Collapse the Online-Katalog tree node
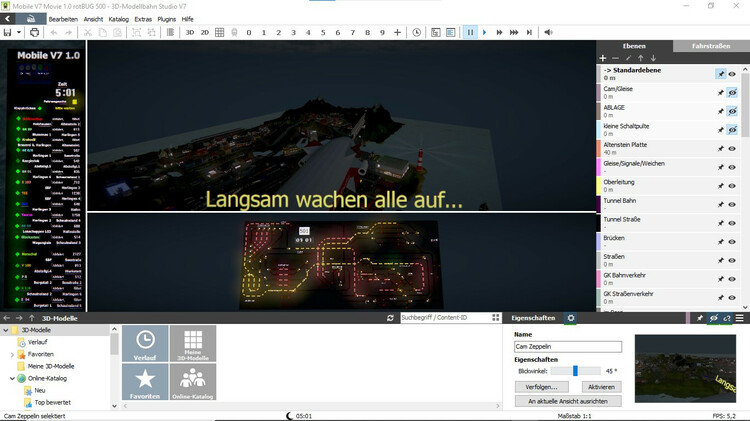Viewport: 750px width, 421px height. point(12,378)
